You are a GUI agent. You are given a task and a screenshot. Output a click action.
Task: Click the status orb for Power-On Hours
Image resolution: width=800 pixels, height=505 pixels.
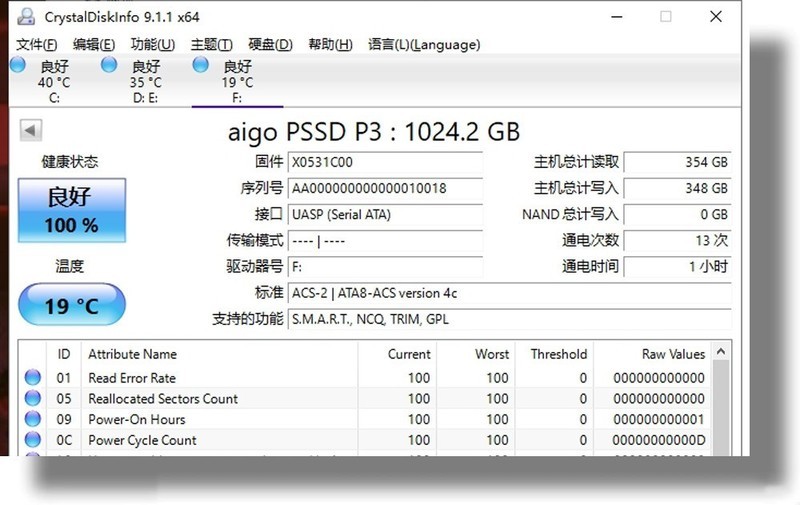point(33,419)
